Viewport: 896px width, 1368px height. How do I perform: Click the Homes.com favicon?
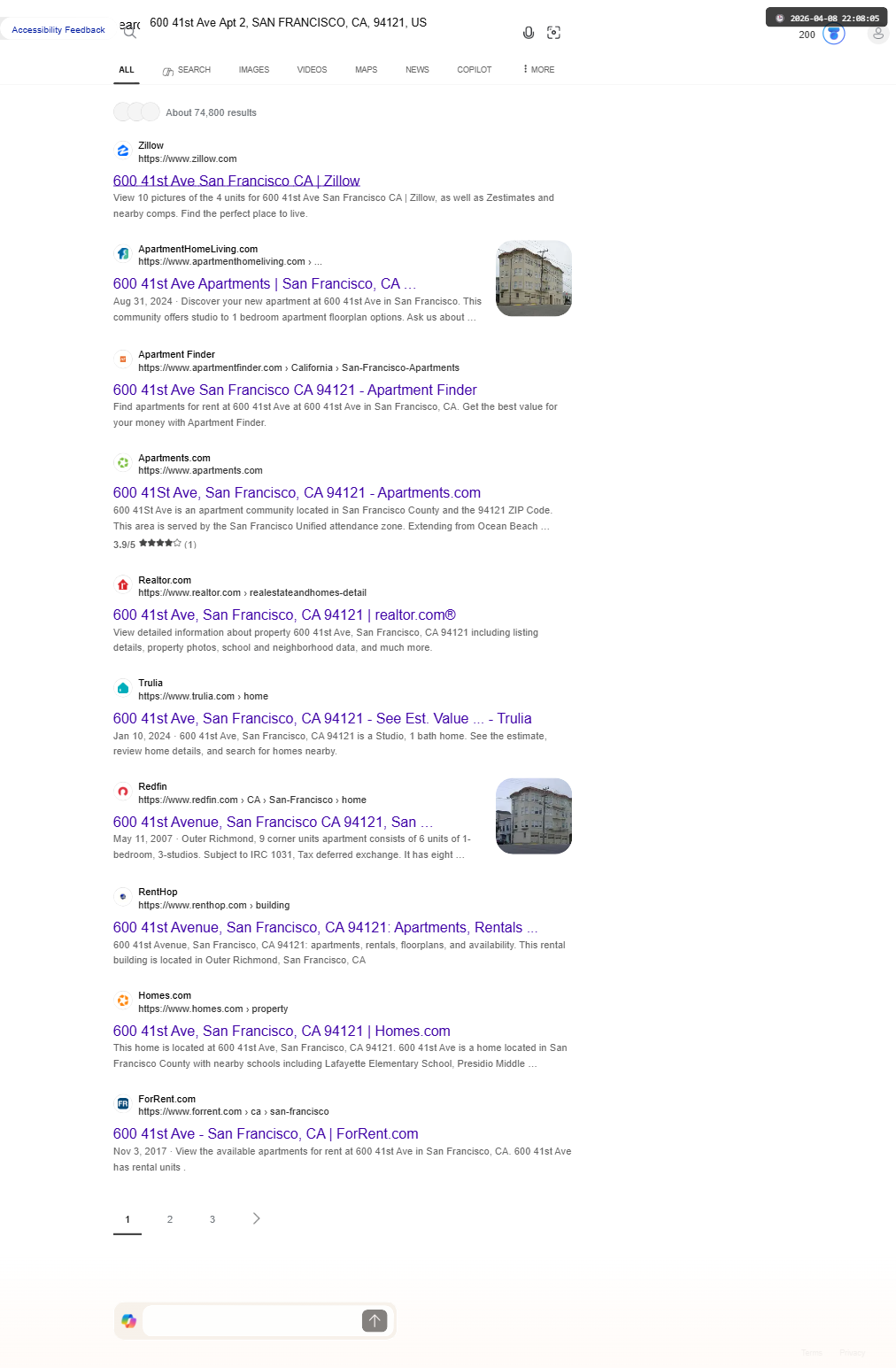coord(123,1001)
